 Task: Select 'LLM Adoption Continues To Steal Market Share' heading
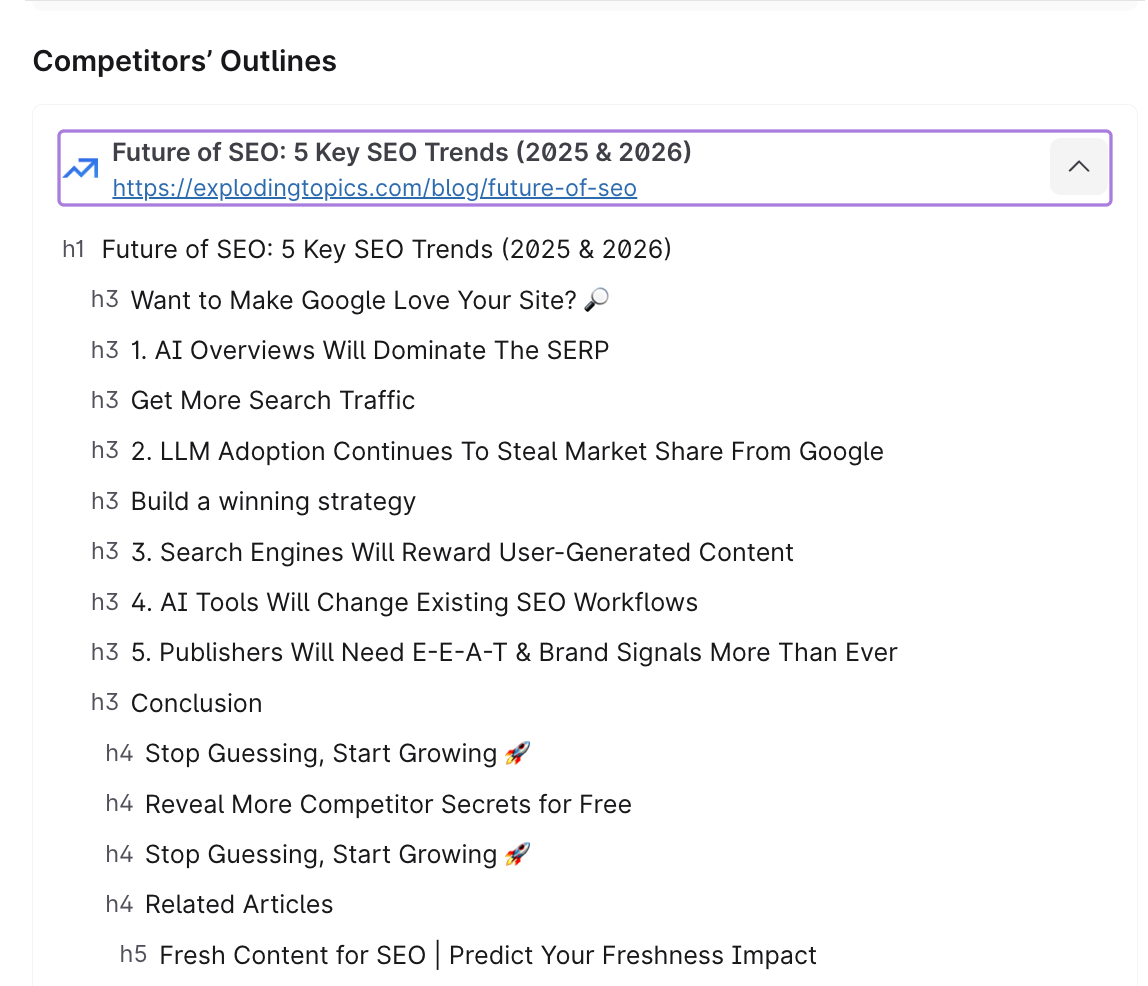coord(507,451)
